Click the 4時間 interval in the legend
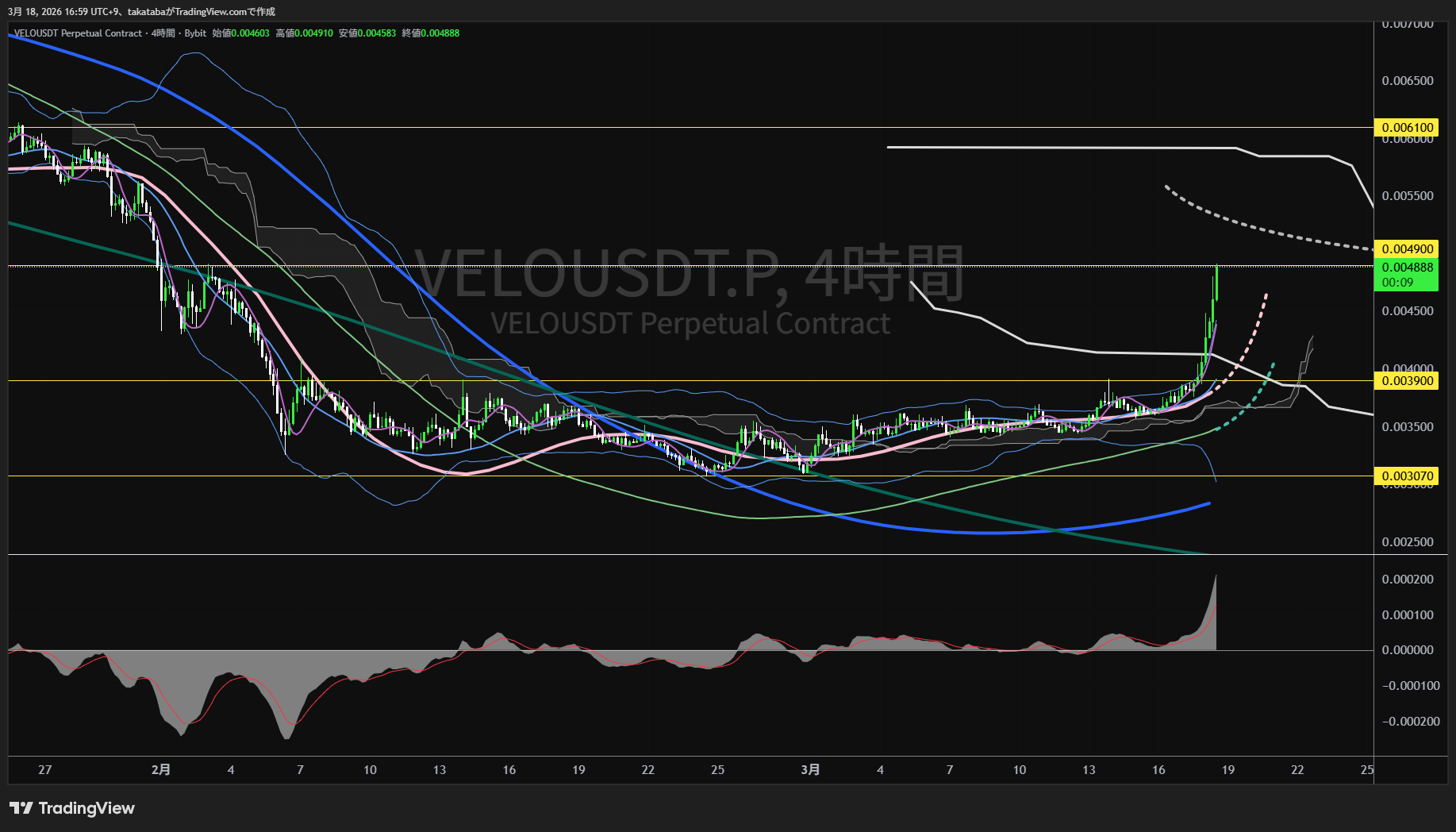The image size is (1456, 832). coord(163,33)
